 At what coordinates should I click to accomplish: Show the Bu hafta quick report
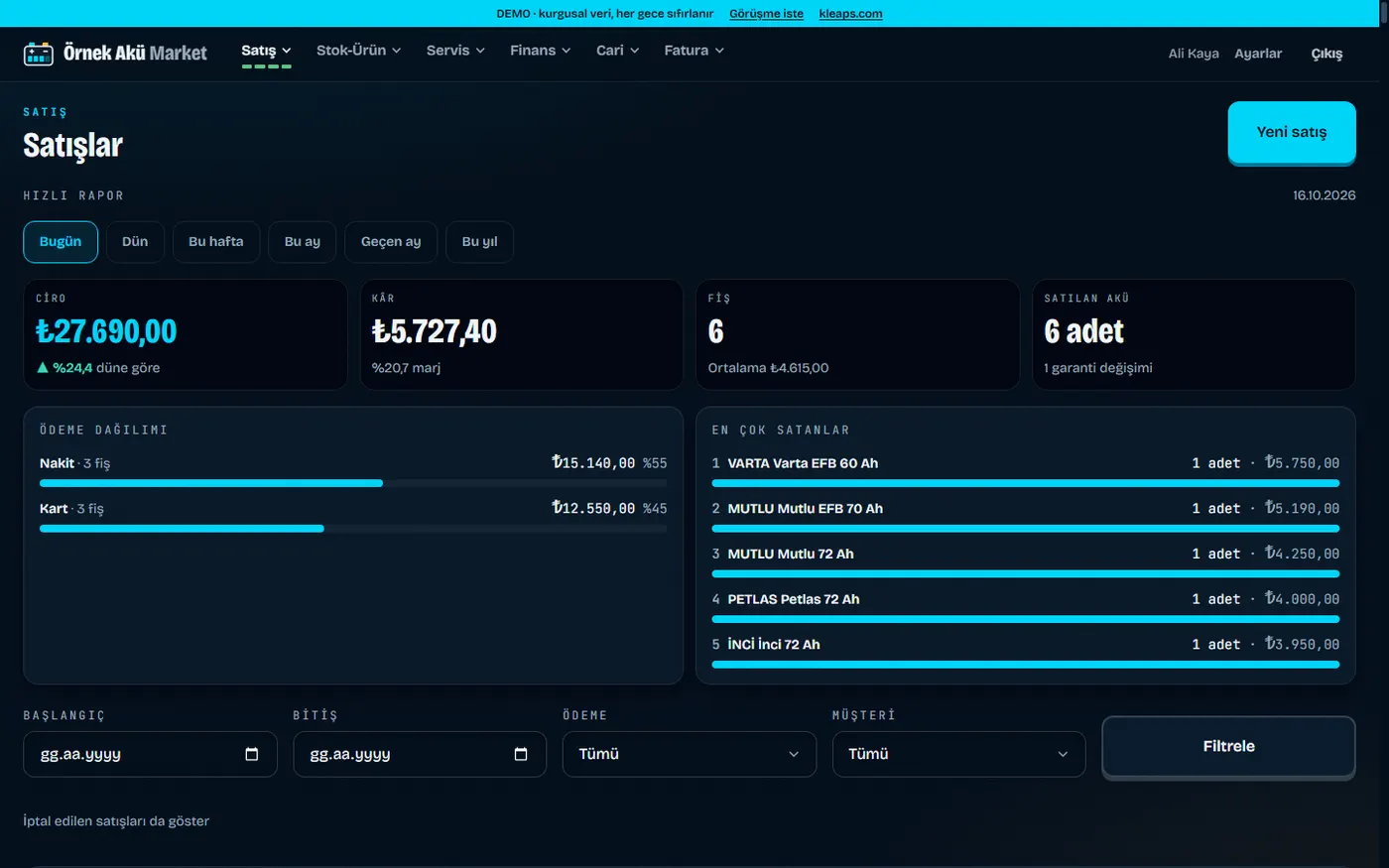click(x=216, y=242)
